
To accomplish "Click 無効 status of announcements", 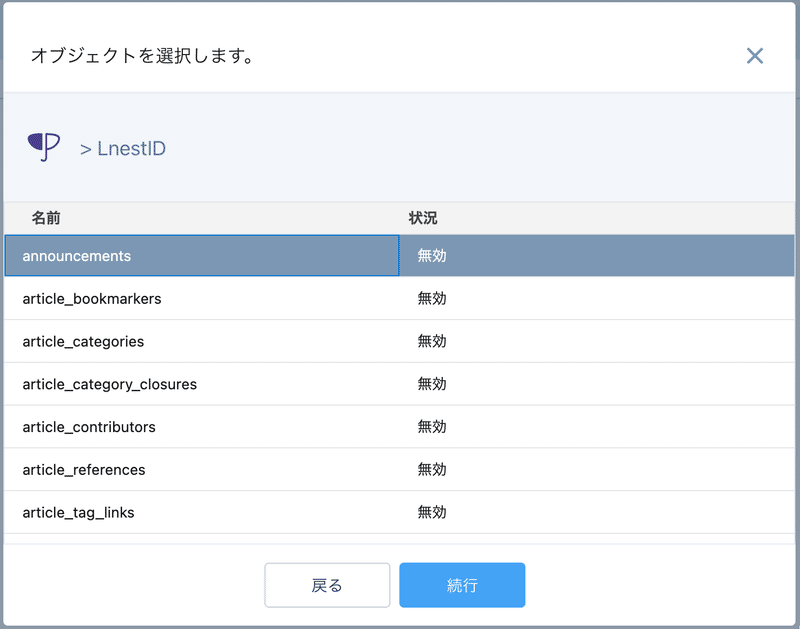I will pos(432,256).
